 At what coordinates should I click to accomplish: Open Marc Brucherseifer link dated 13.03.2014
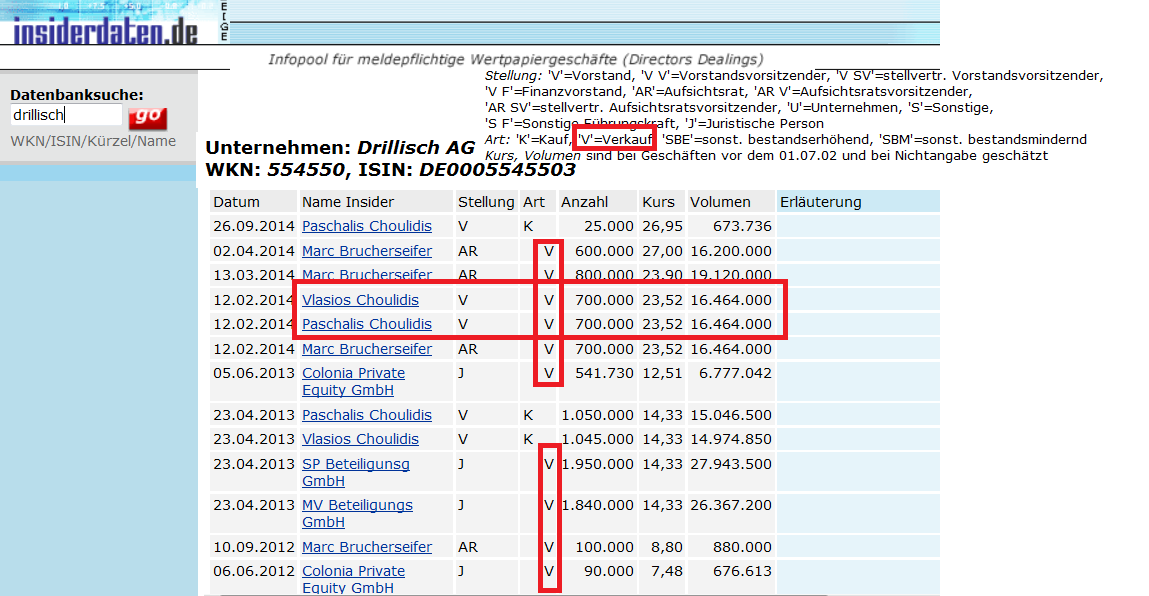point(366,275)
